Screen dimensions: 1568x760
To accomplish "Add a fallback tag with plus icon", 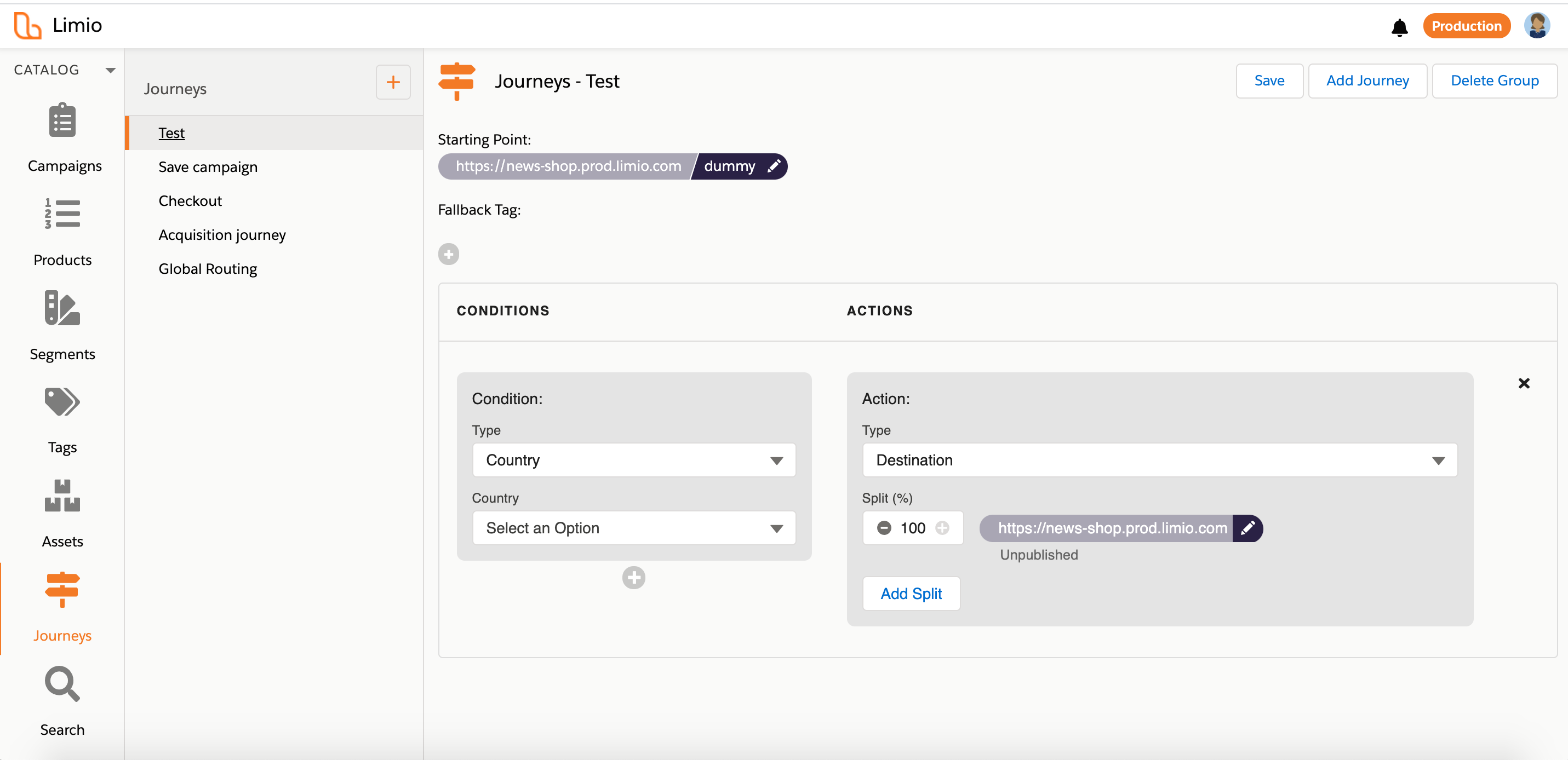I will pyautogui.click(x=449, y=255).
